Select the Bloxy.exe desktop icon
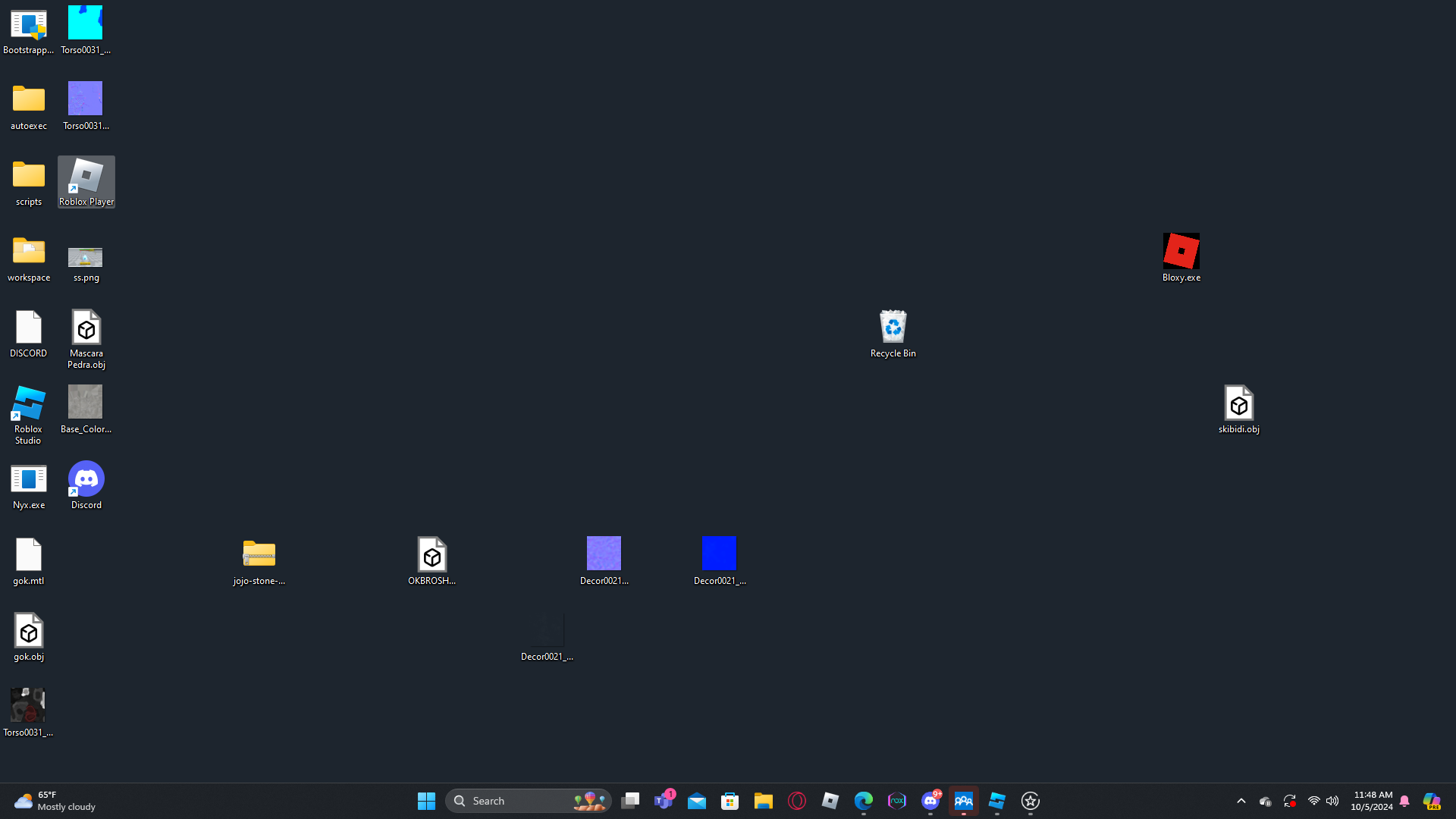Image resolution: width=1456 pixels, height=819 pixels. (x=1181, y=256)
